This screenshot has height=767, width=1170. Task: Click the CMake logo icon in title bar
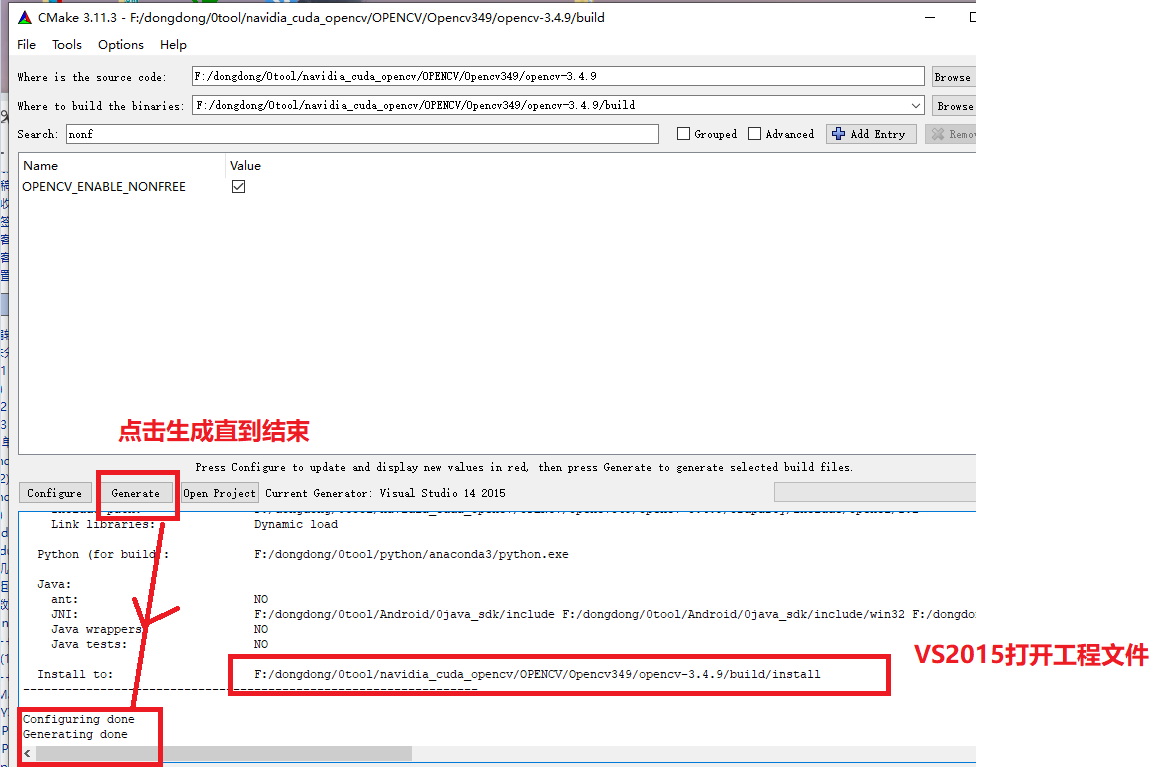[25, 17]
